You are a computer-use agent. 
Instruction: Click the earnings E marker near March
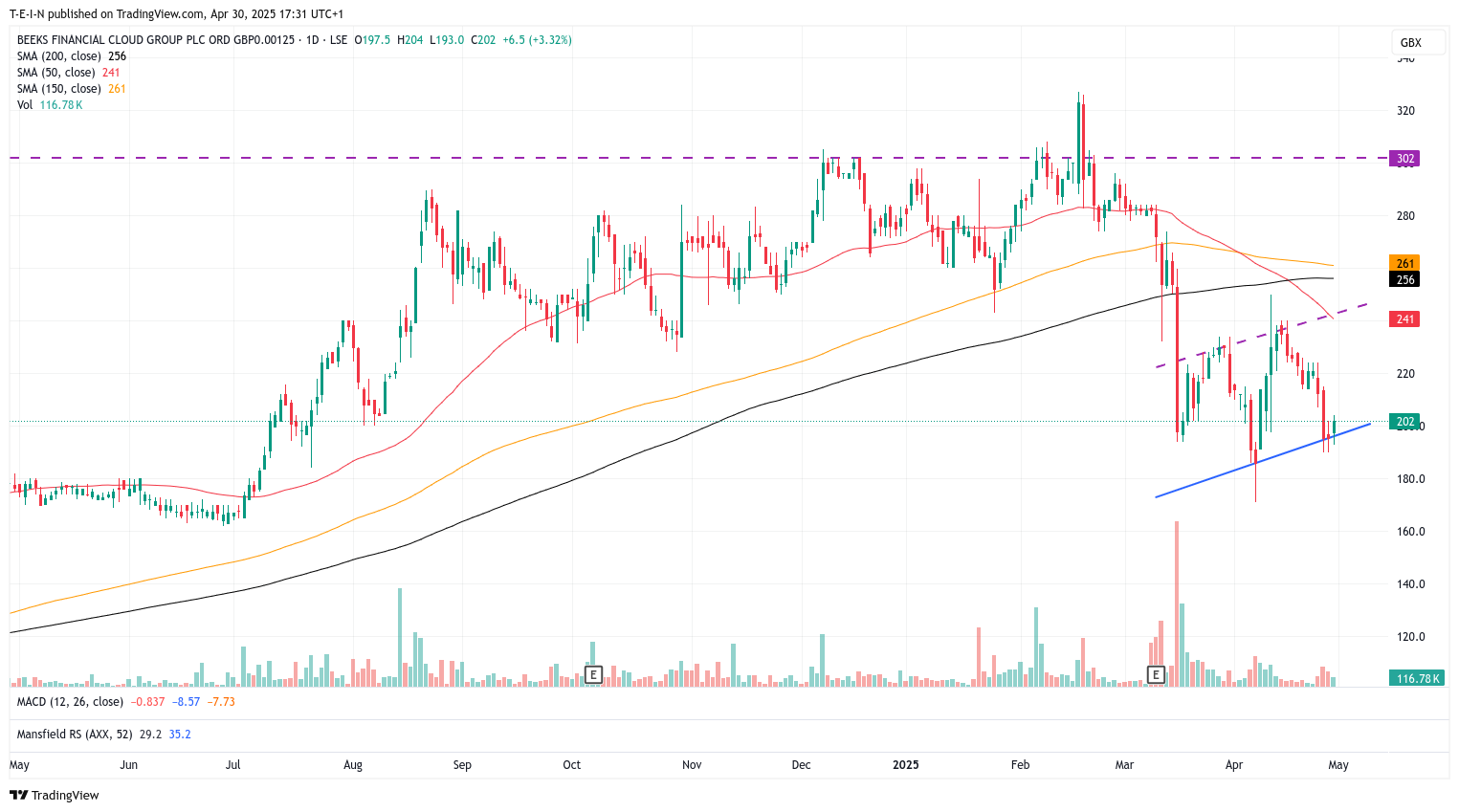[1156, 675]
